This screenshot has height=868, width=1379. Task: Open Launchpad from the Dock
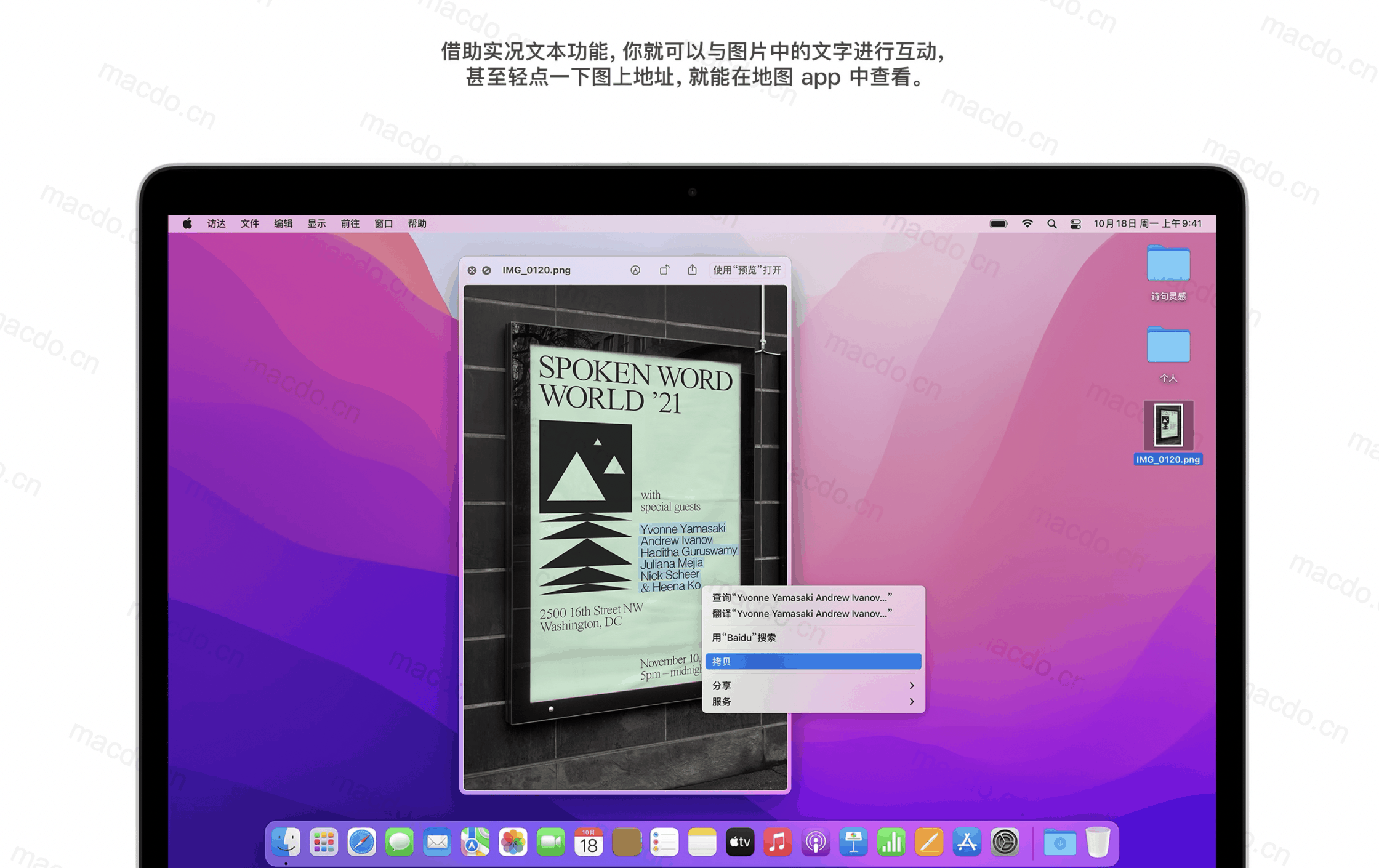pos(324,842)
